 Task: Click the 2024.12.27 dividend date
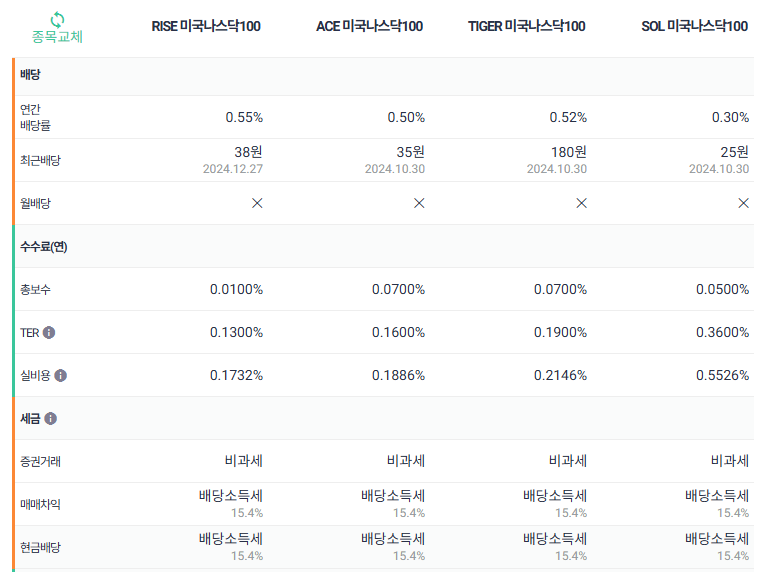coord(233,169)
